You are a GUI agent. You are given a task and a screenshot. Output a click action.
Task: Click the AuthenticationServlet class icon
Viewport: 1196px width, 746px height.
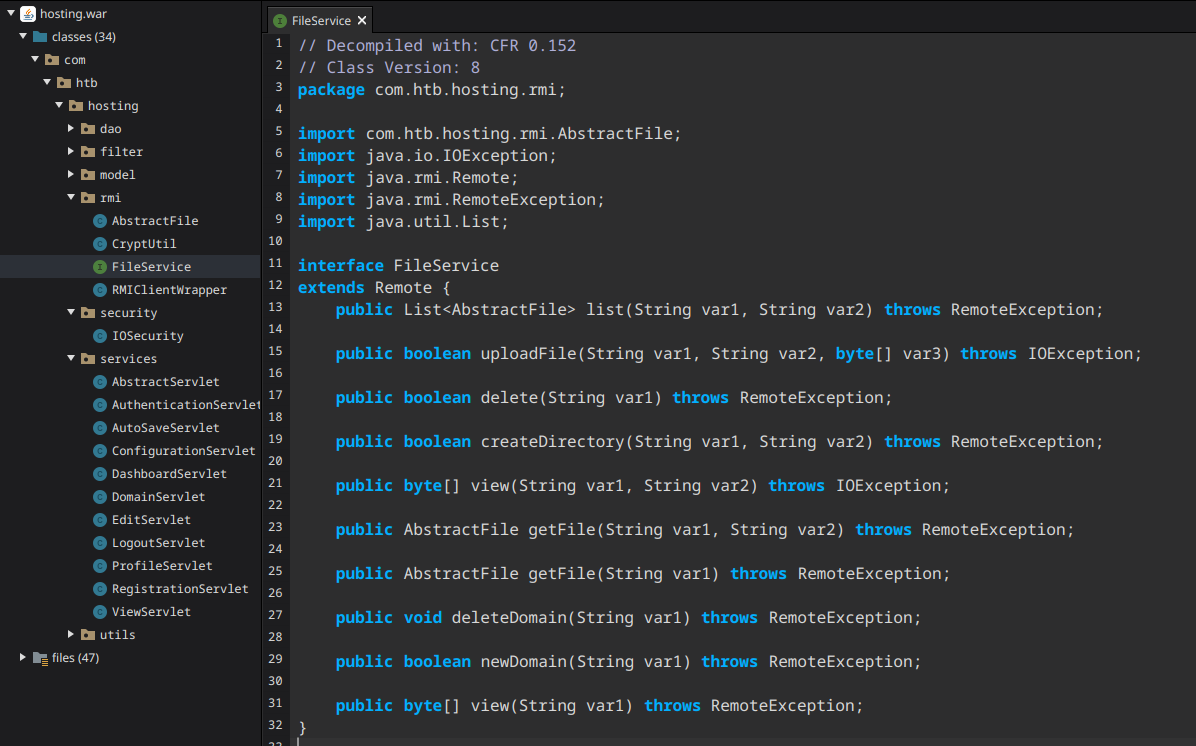tap(100, 404)
